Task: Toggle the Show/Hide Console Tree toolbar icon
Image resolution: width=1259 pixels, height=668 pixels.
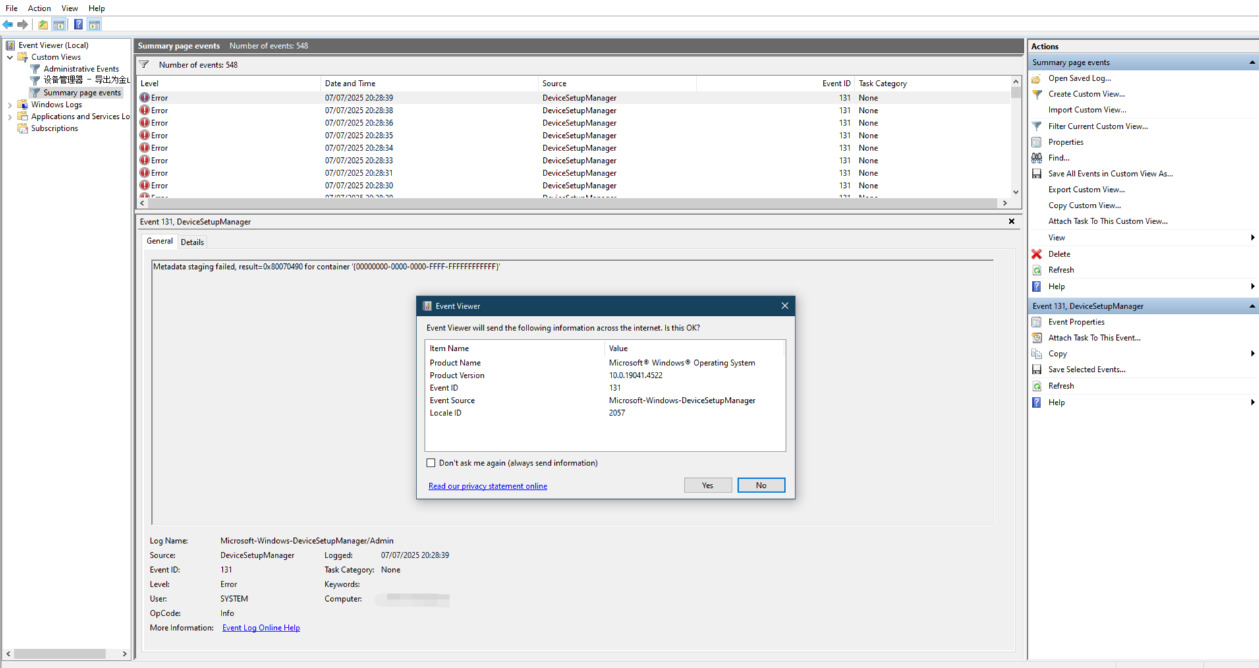Action: point(60,24)
